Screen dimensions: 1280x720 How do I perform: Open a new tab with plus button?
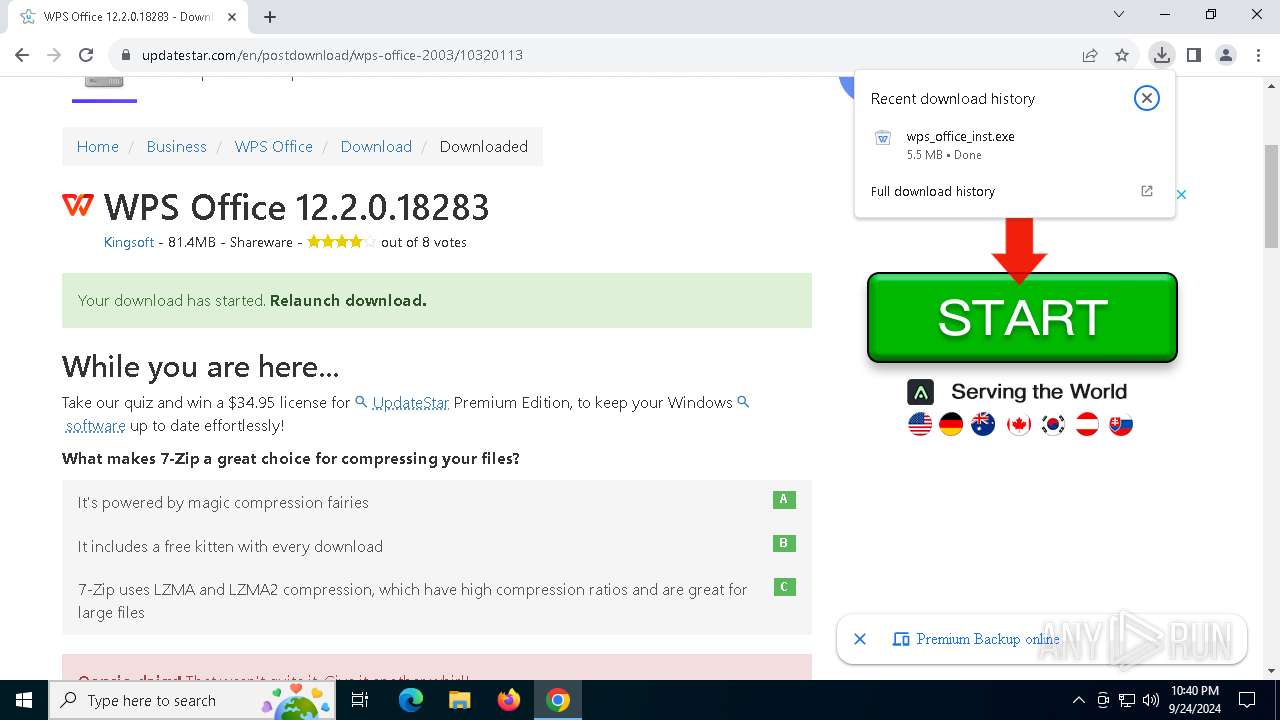pyautogui.click(x=270, y=16)
